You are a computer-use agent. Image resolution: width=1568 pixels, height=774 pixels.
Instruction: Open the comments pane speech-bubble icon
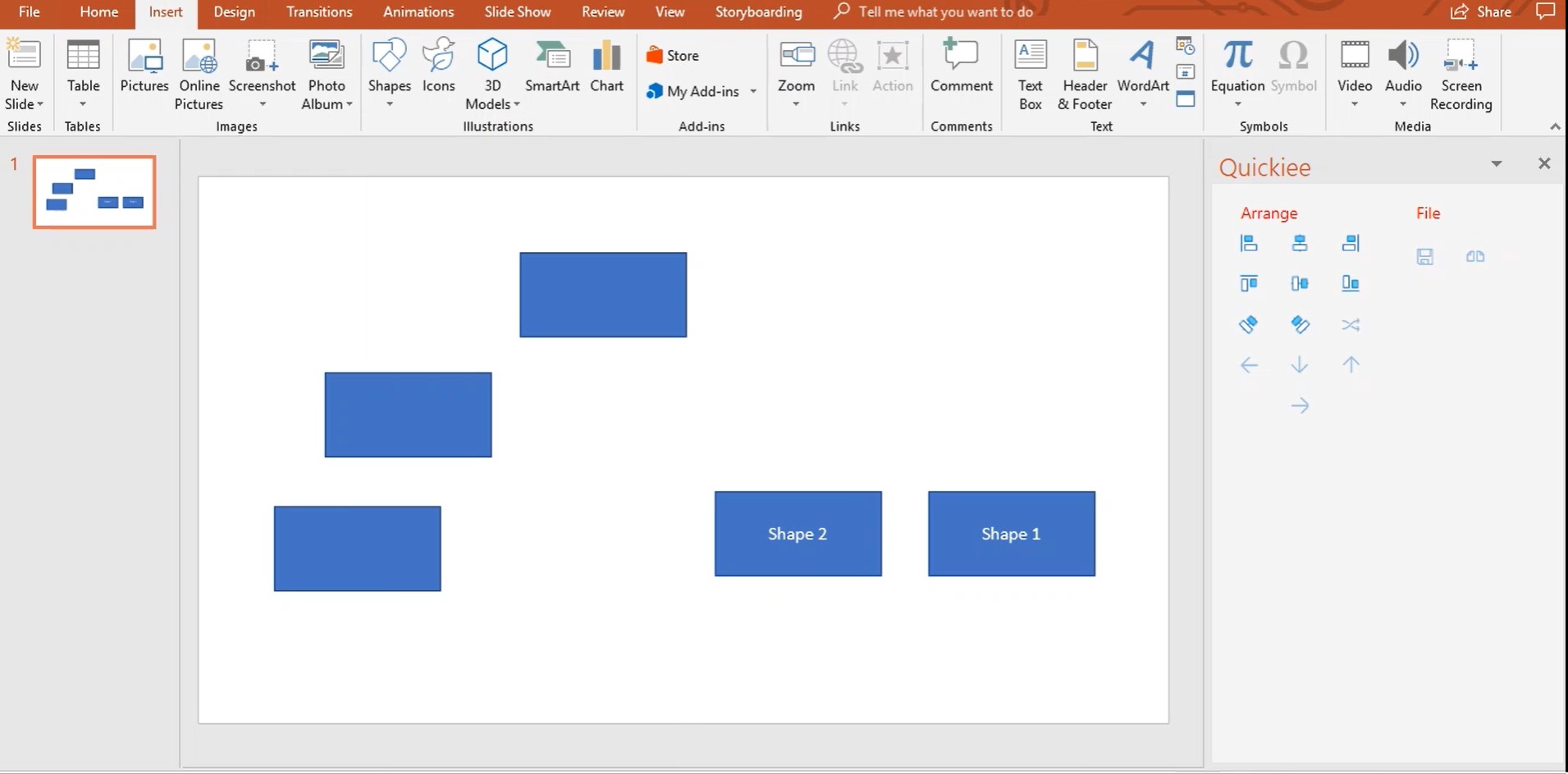[x=1546, y=11]
